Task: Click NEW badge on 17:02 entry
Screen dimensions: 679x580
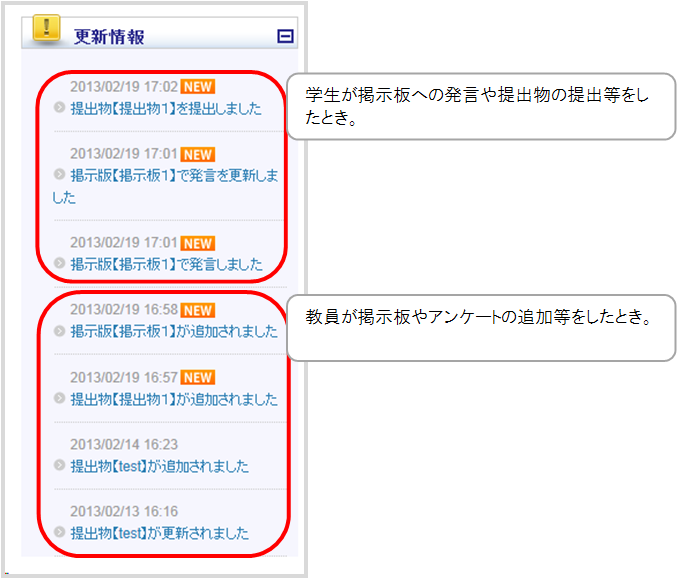Action: pos(198,87)
